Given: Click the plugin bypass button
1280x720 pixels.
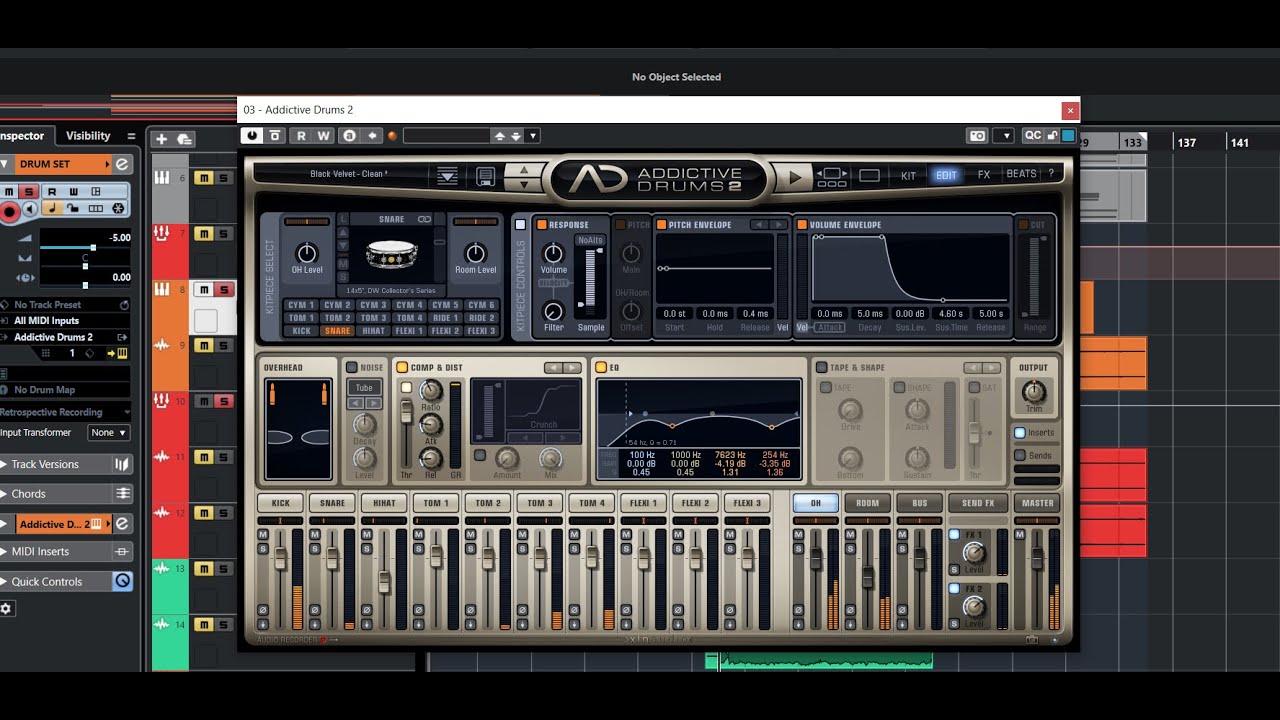Looking at the screenshot, I should 275,136.
